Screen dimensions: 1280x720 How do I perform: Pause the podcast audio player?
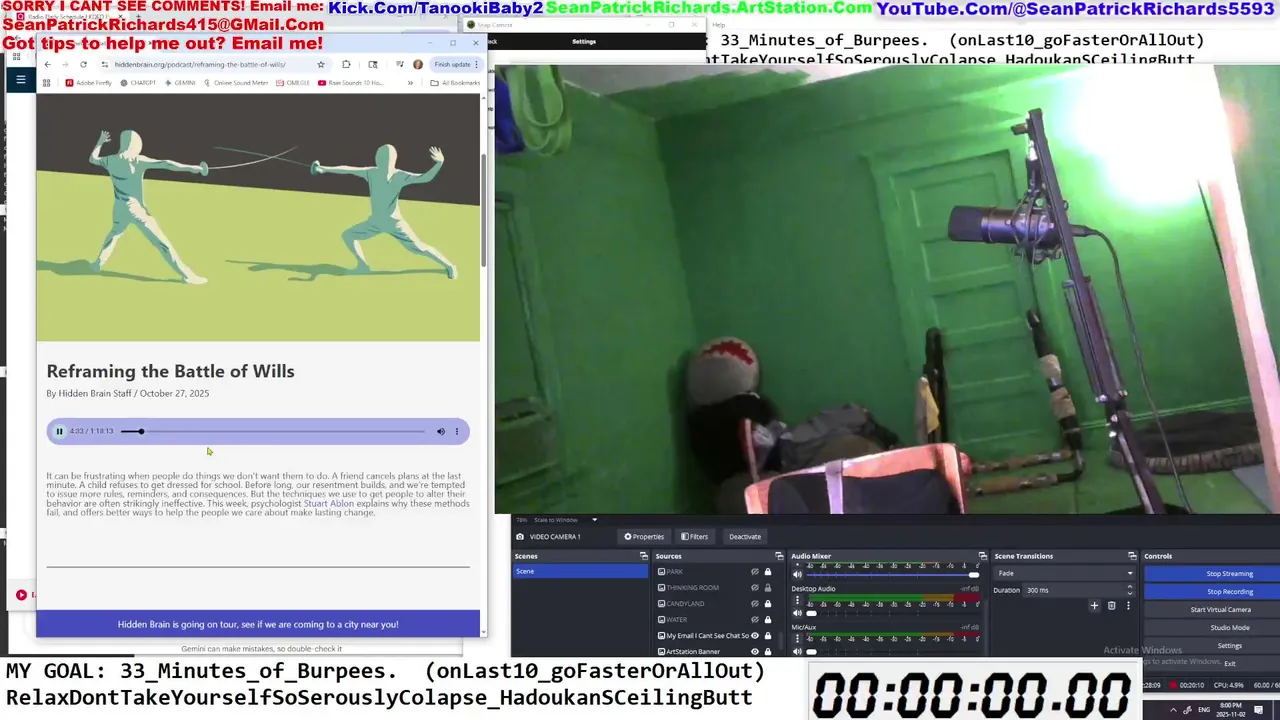point(59,432)
